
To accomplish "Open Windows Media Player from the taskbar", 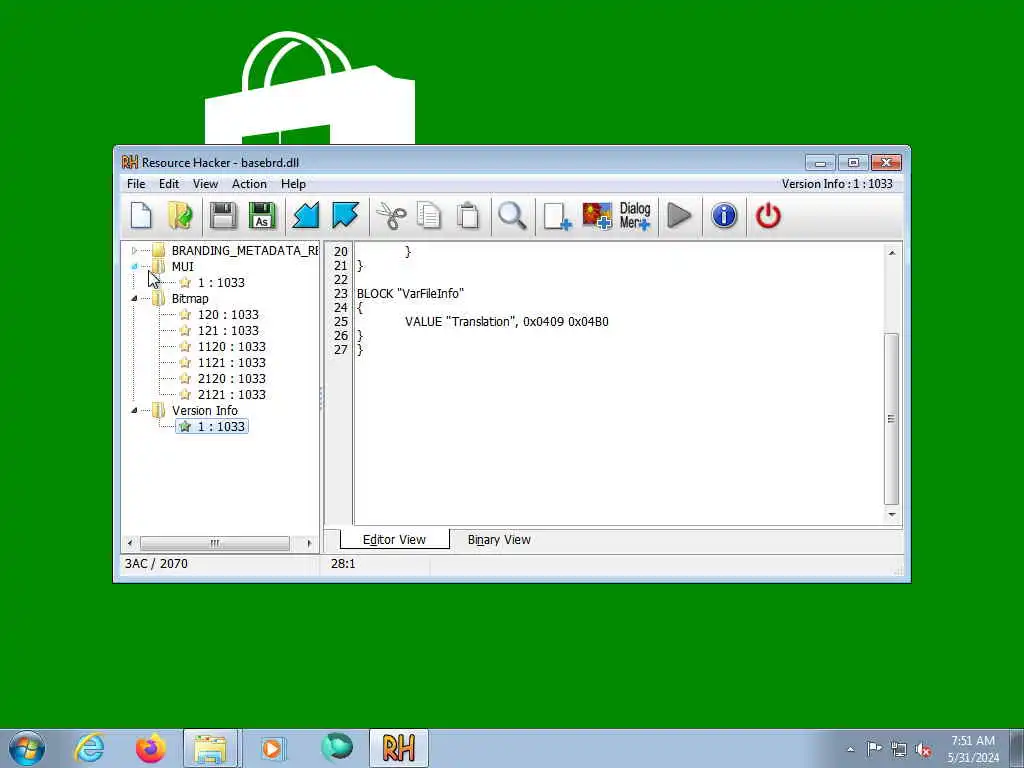I will [x=272, y=748].
